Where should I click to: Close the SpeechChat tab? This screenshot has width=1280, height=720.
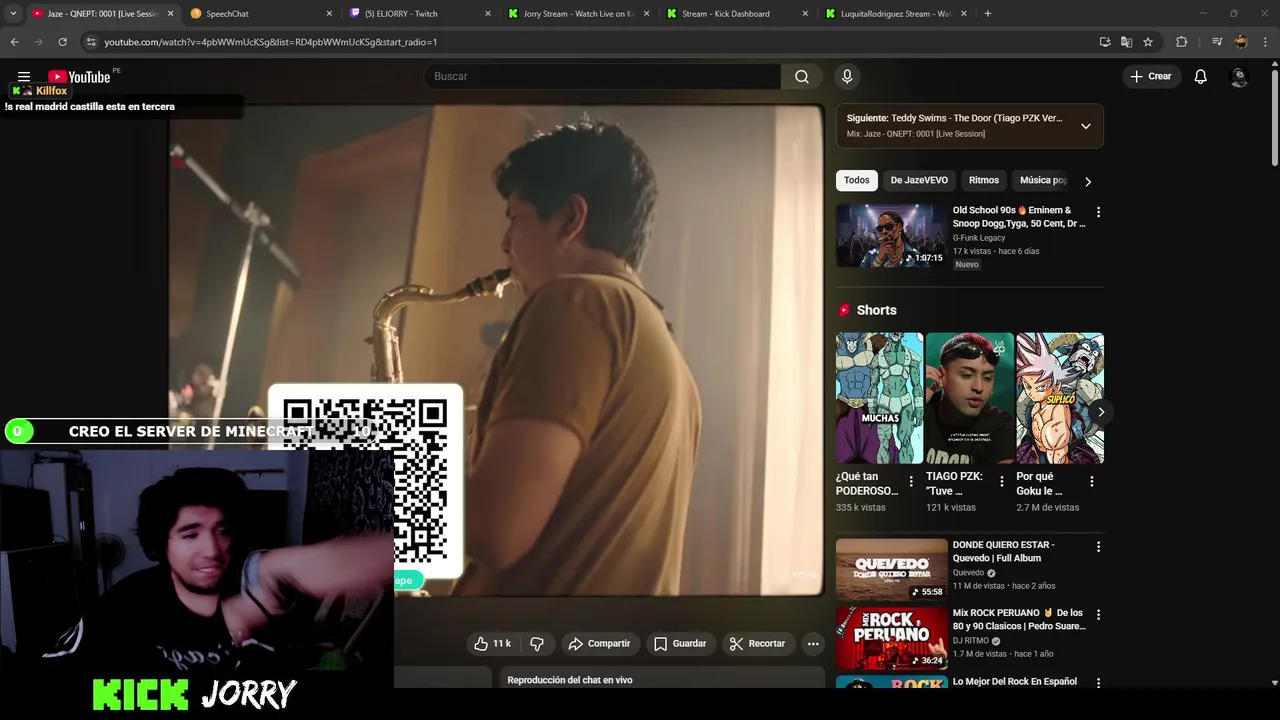[329, 14]
